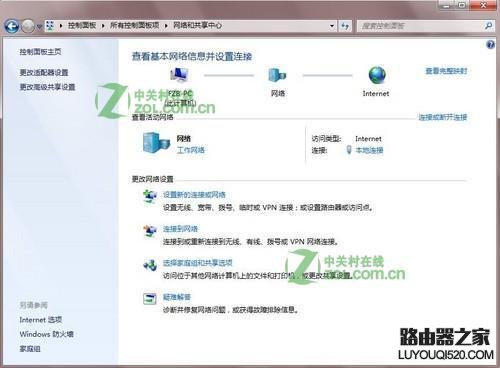Click 连接或断开连接 link
Screen dimensions: 500x368
click(x=443, y=117)
